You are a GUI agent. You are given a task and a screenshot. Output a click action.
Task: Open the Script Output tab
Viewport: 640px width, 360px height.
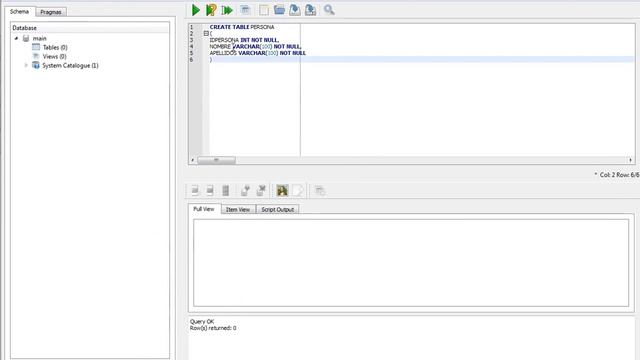pos(278,209)
